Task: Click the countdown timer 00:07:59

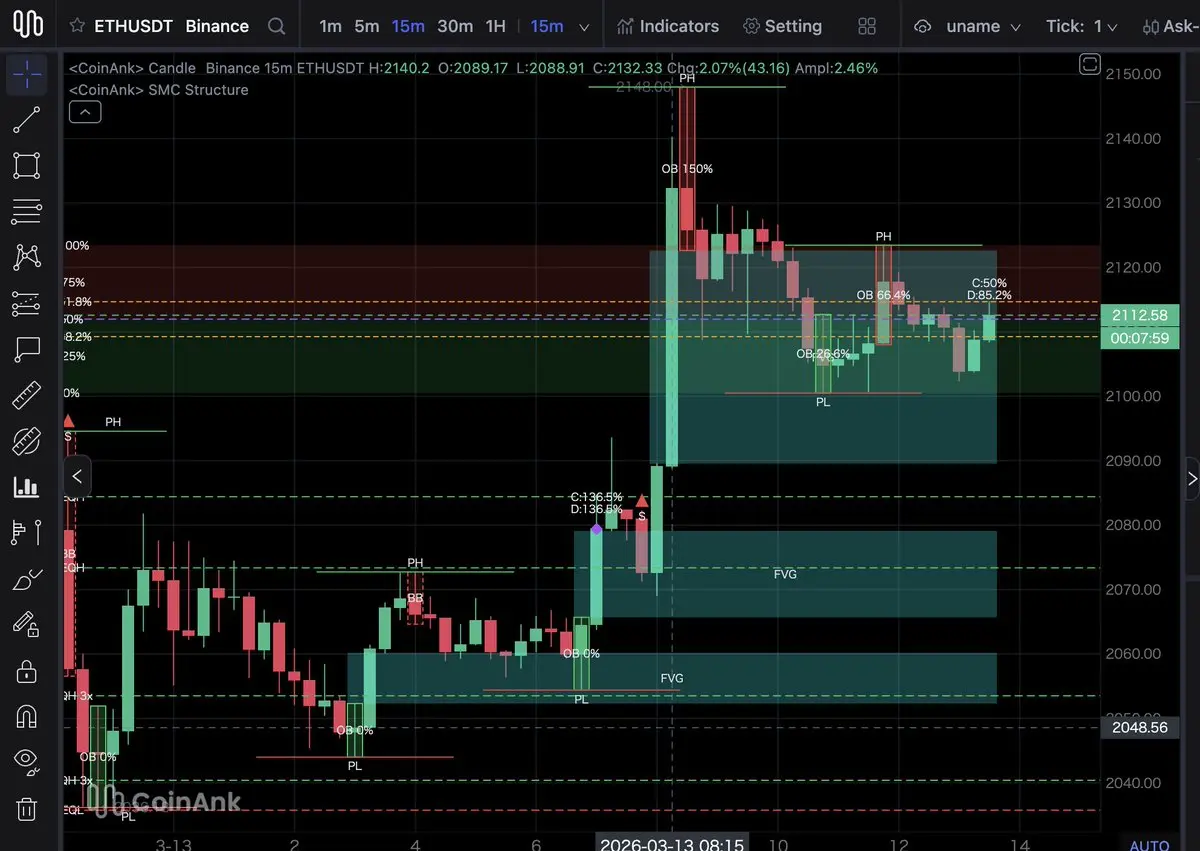Action: click(x=1139, y=338)
